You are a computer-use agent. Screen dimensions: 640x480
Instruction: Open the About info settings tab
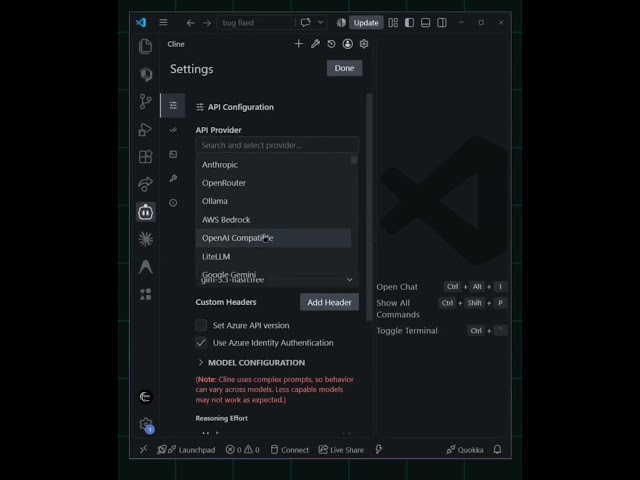pos(173,203)
